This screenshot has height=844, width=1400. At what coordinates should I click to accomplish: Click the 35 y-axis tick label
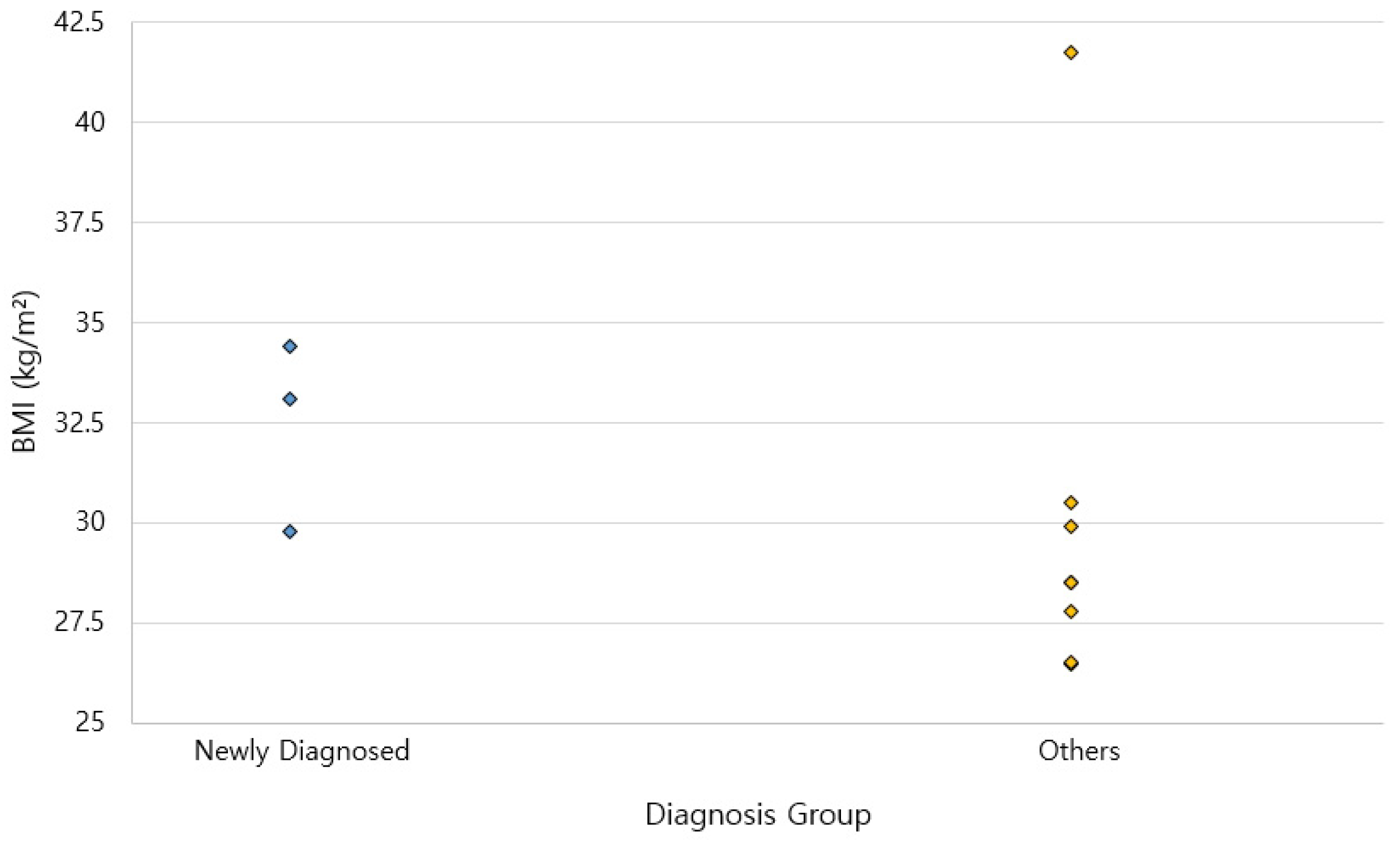pos(90,323)
